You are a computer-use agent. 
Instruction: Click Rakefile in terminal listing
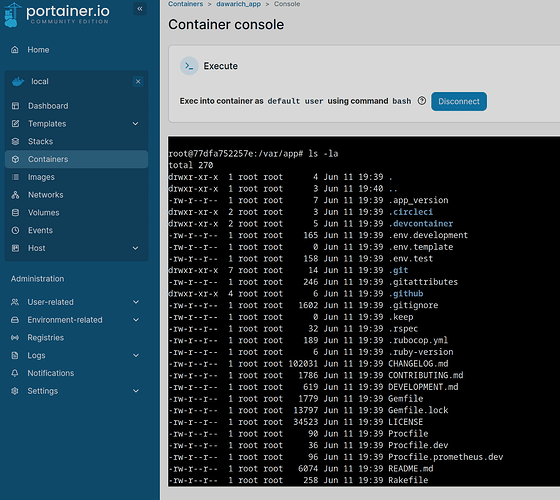(x=408, y=480)
